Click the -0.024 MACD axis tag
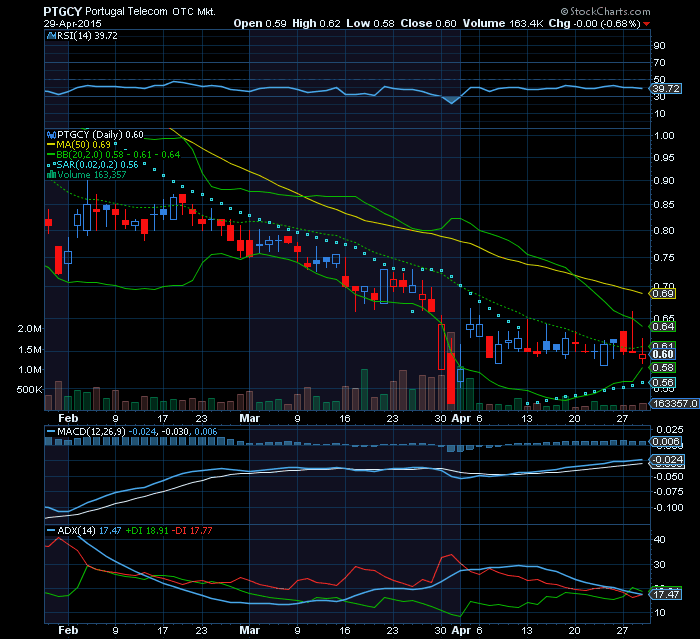The height and width of the screenshot is (639, 700). [x=667, y=459]
